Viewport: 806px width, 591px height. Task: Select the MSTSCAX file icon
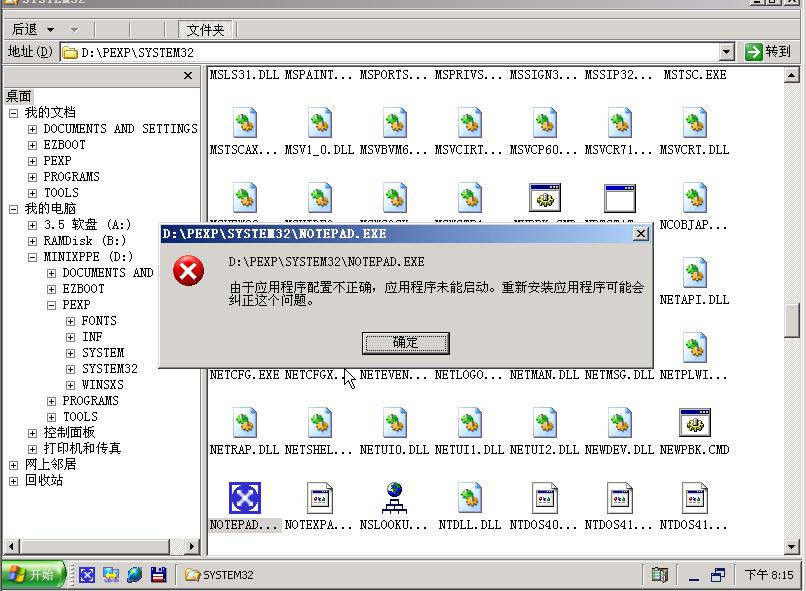tap(245, 123)
